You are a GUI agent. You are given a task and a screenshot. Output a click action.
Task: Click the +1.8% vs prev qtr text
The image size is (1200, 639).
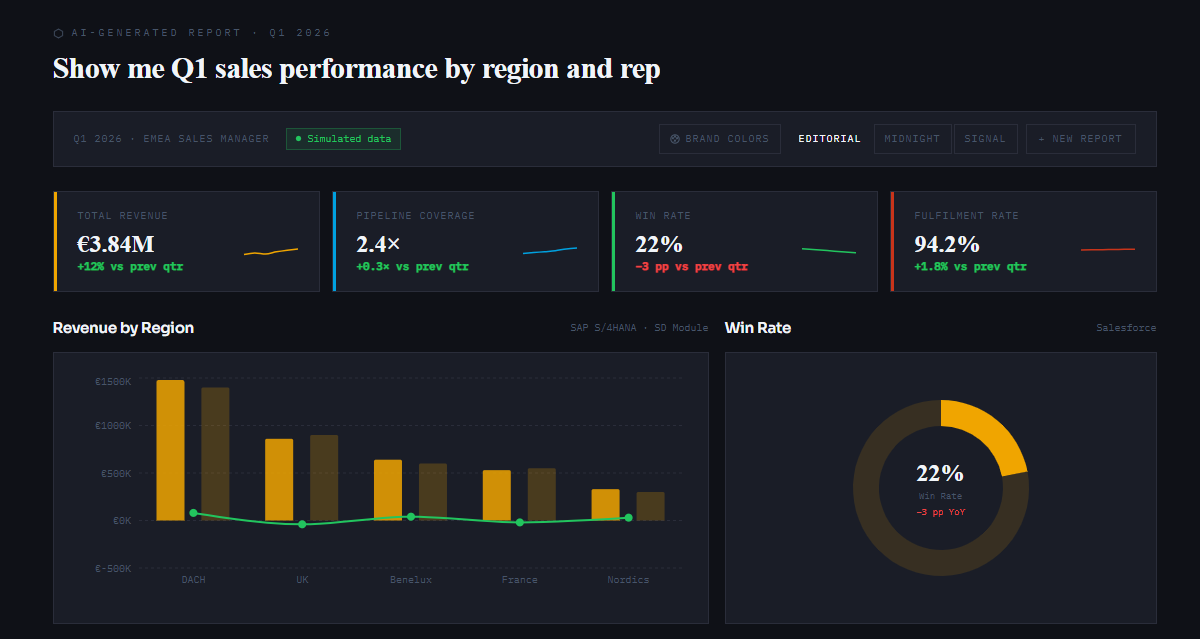(970, 267)
